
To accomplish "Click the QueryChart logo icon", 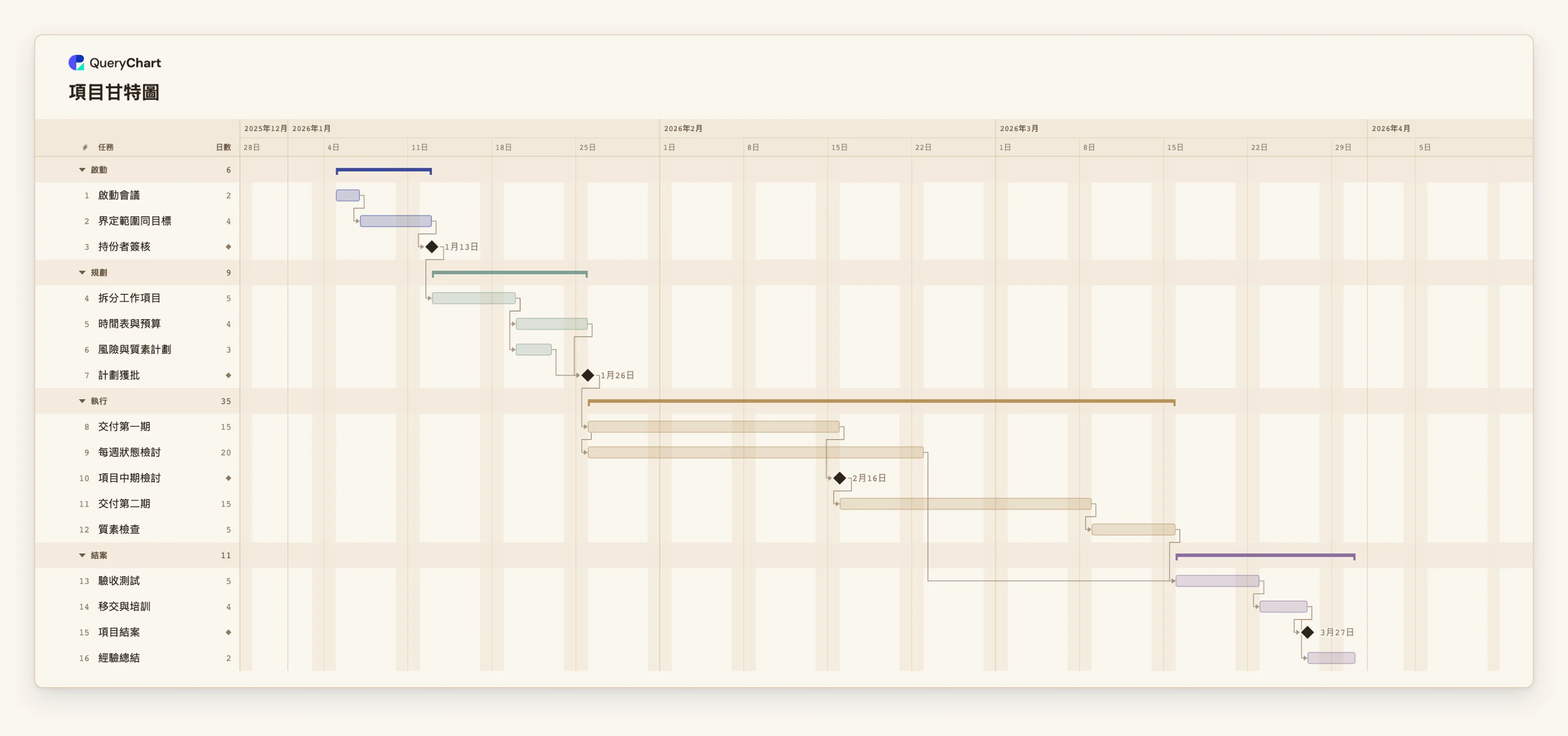I will point(76,63).
